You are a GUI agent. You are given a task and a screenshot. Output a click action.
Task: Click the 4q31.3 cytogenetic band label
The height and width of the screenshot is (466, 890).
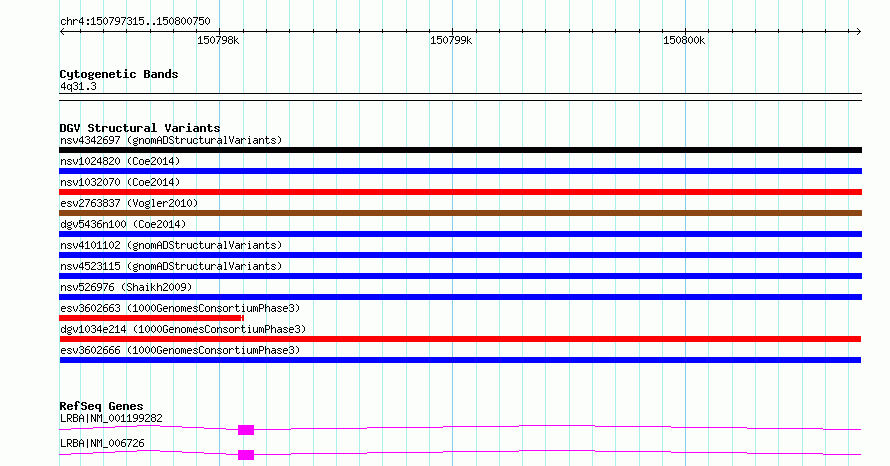point(78,87)
